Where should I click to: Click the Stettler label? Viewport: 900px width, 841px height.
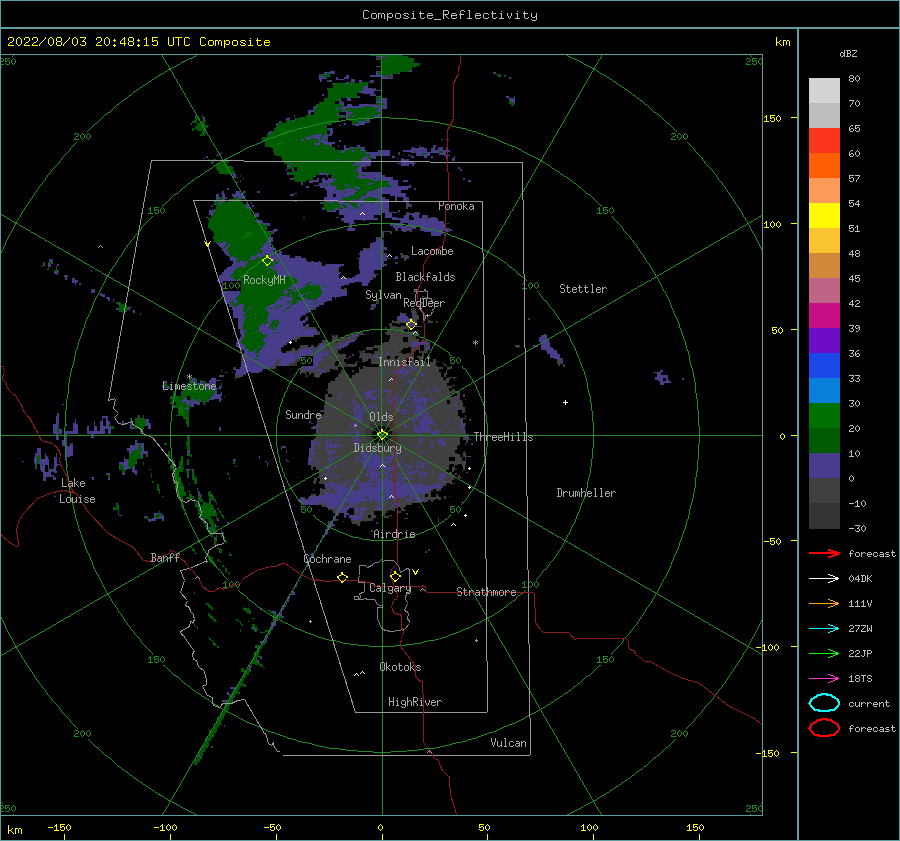point(583,289)
